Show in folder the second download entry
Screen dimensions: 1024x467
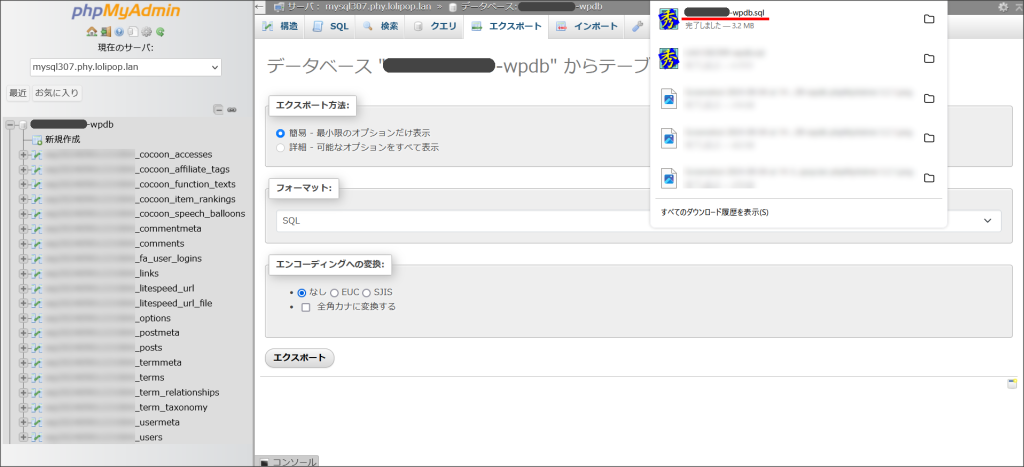(929, 59)
